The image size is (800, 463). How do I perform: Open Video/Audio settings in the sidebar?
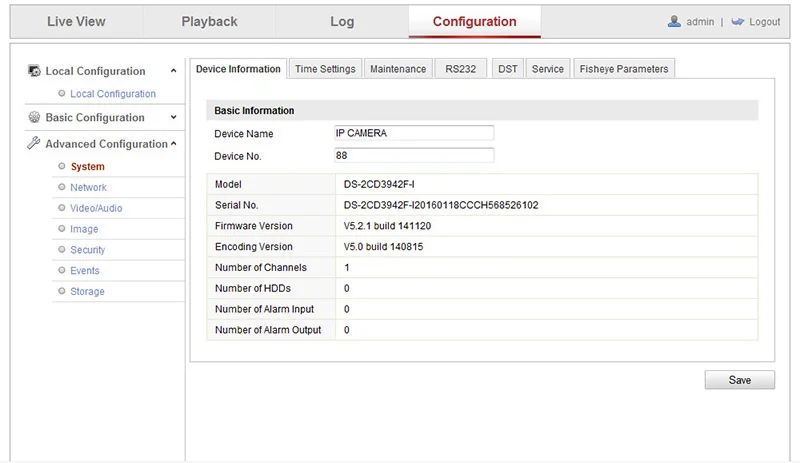tap(96, 209)
